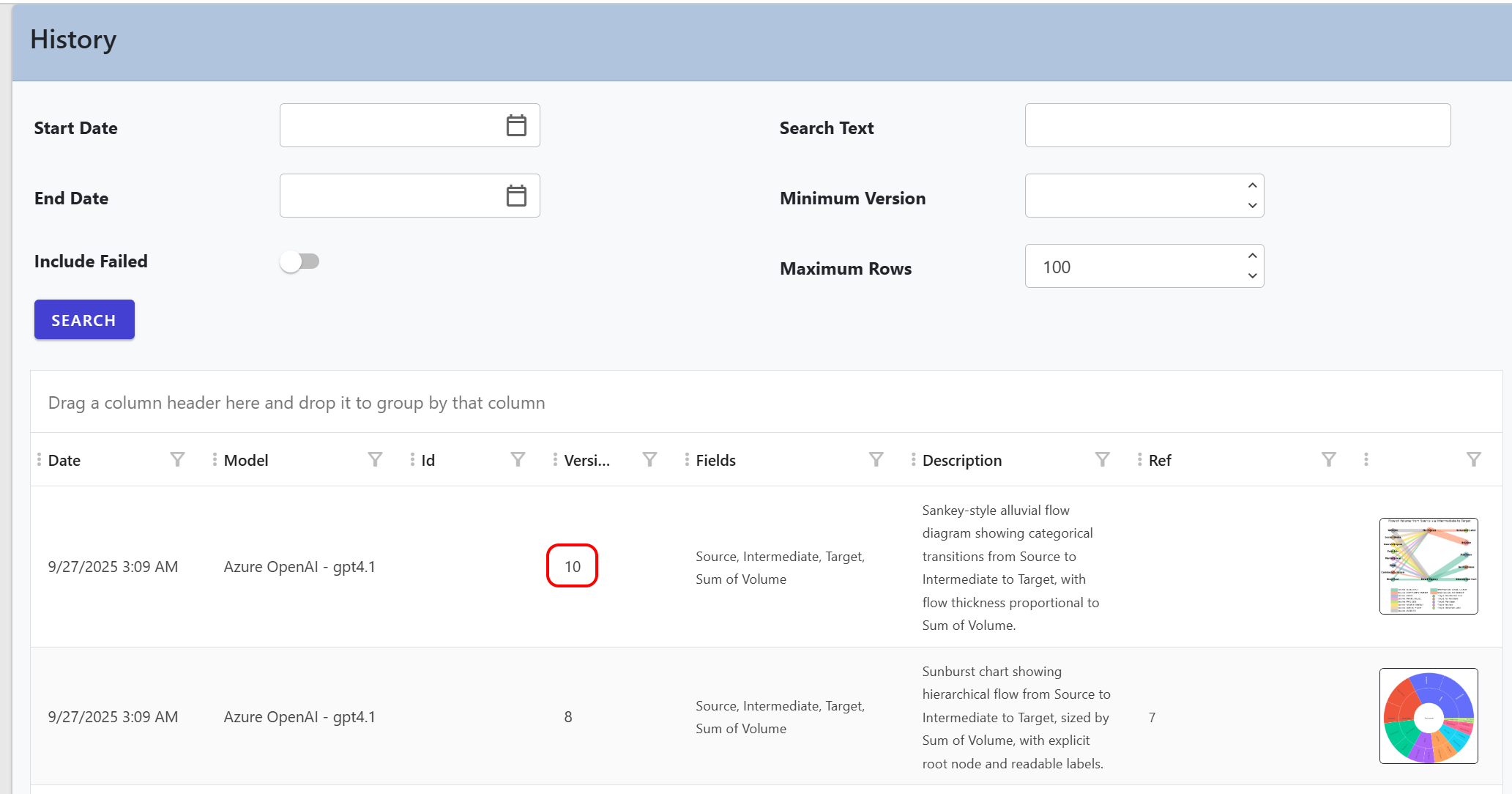Decrease the Minimum Version value

(x=1252, y=206)
